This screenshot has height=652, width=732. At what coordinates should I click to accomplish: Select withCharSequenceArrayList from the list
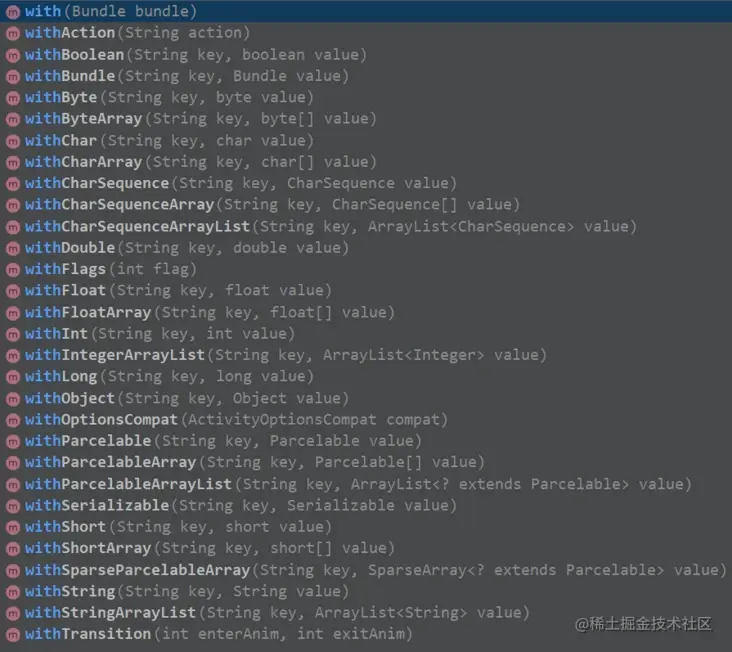coord(366,227)
